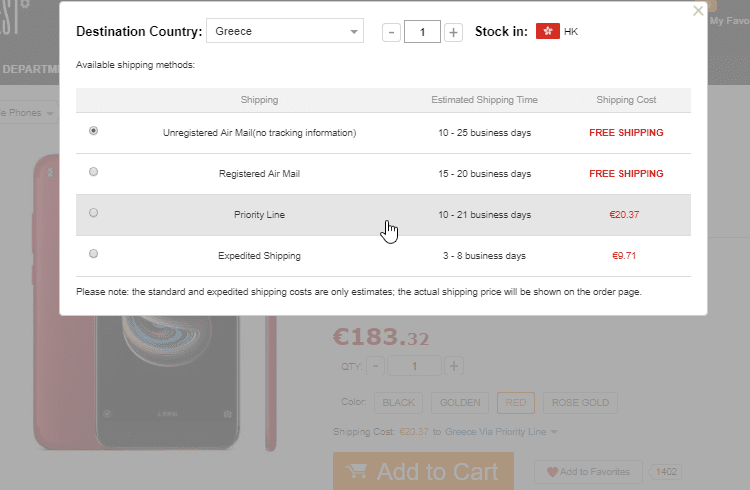Click the Hong Kong flag icon

[x=547, y=32]
